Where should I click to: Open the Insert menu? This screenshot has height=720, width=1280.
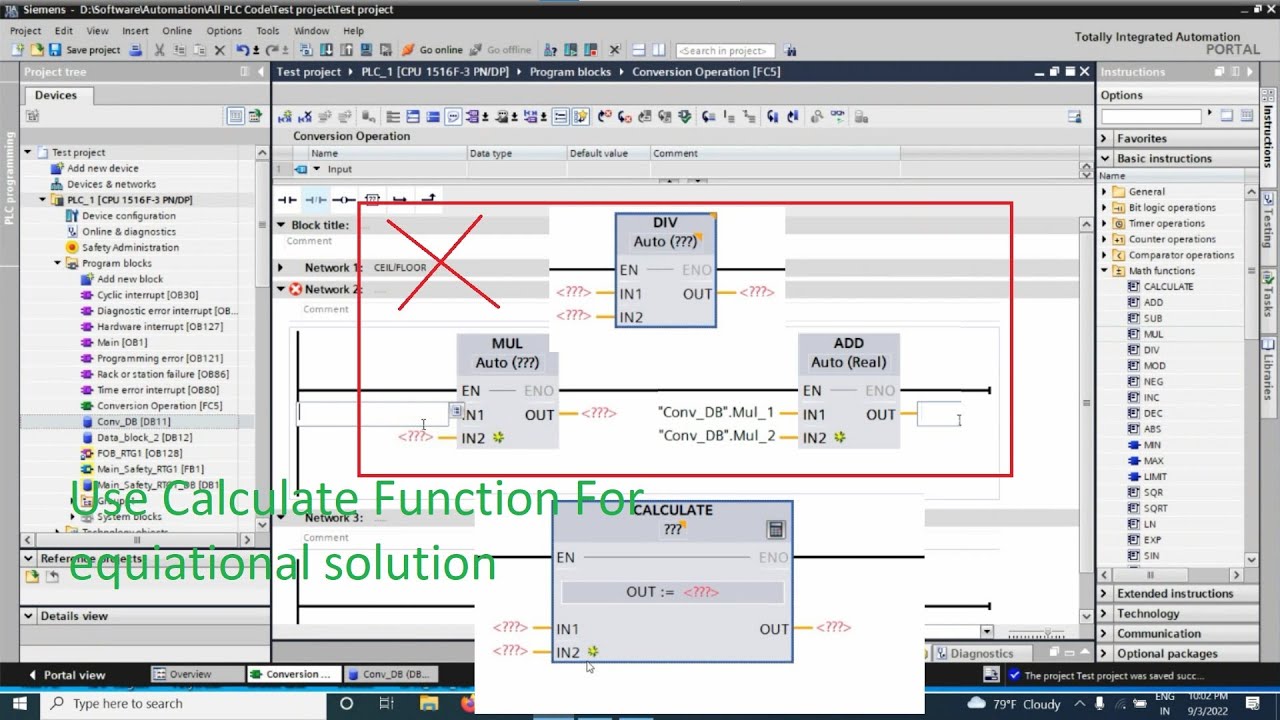(x=135, y=31)
